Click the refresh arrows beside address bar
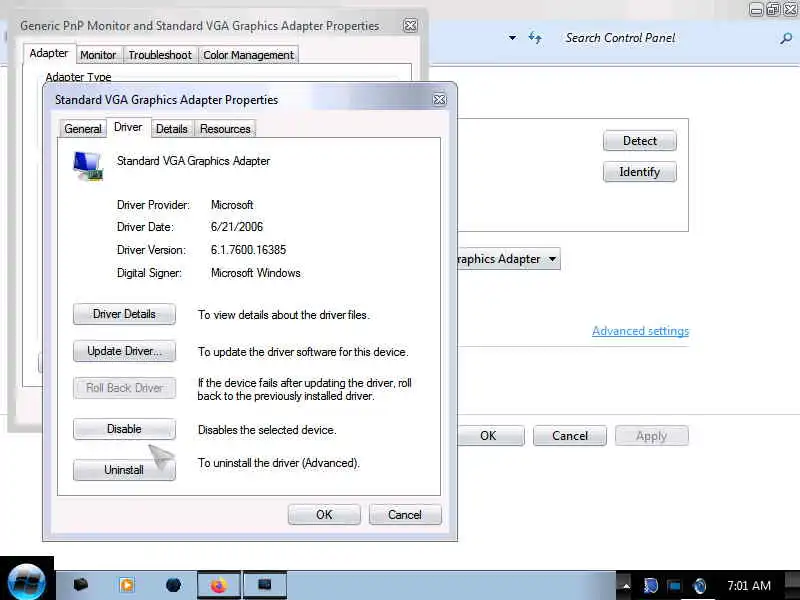The image size is (800, 600). [x=535, y=38]
